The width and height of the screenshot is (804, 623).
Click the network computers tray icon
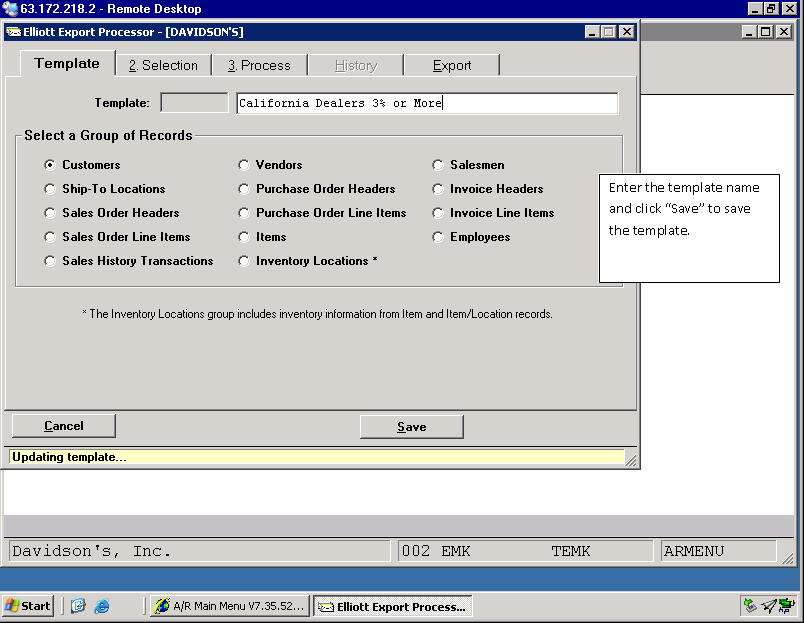[786, 606]
